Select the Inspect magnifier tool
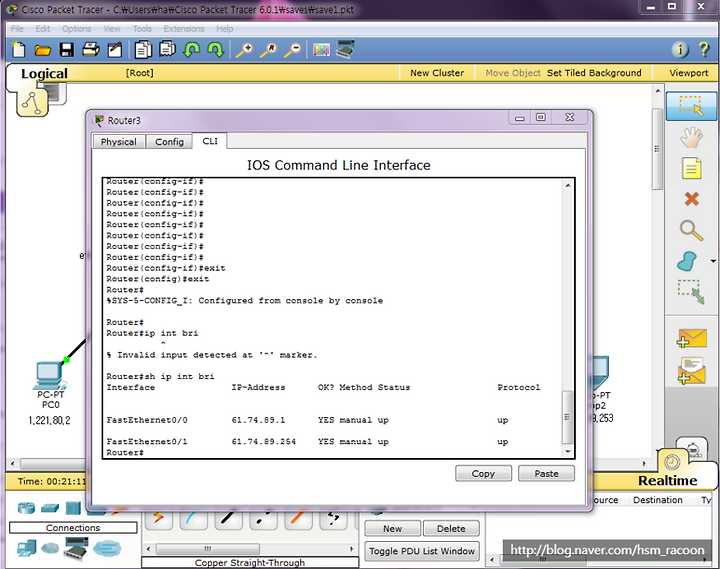Screen dimensions: 720x569 691,231
